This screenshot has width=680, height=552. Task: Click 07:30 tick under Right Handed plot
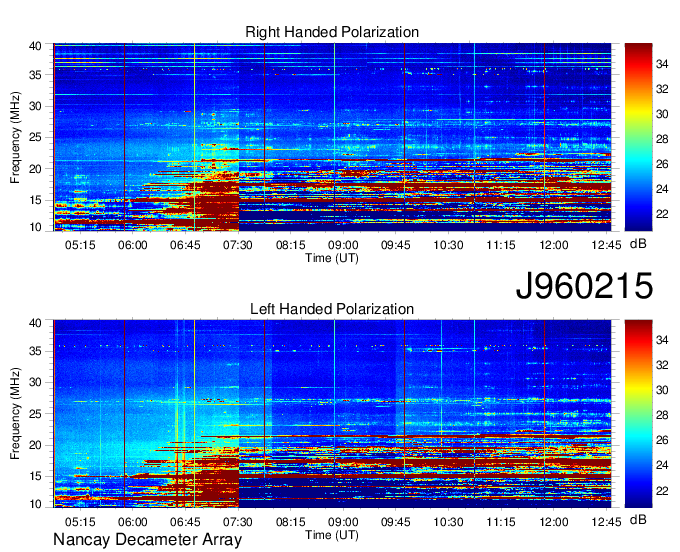tap(238, 245)
